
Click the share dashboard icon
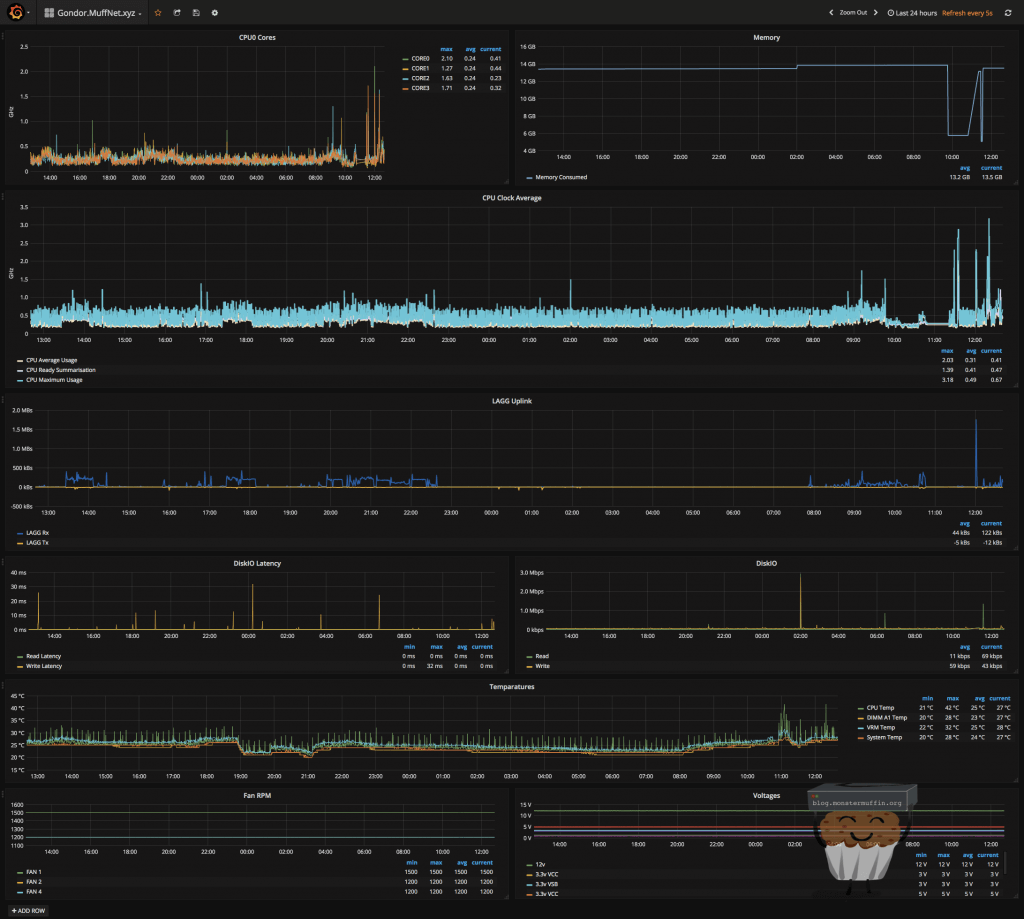[177, 13]
